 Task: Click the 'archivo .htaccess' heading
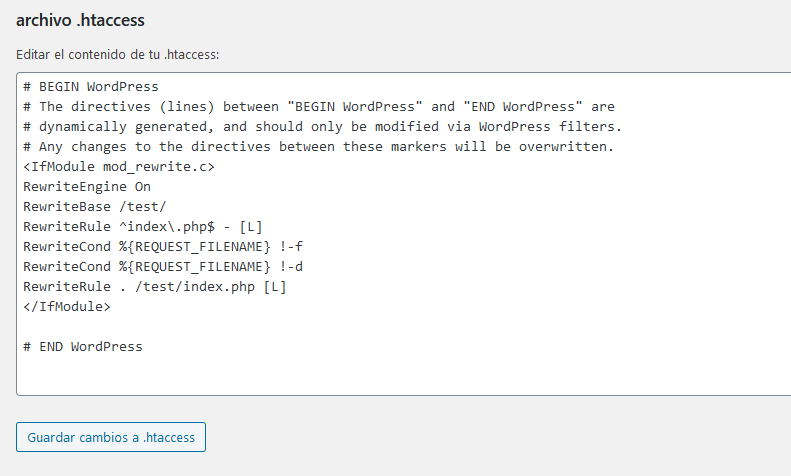coord(80,20)
